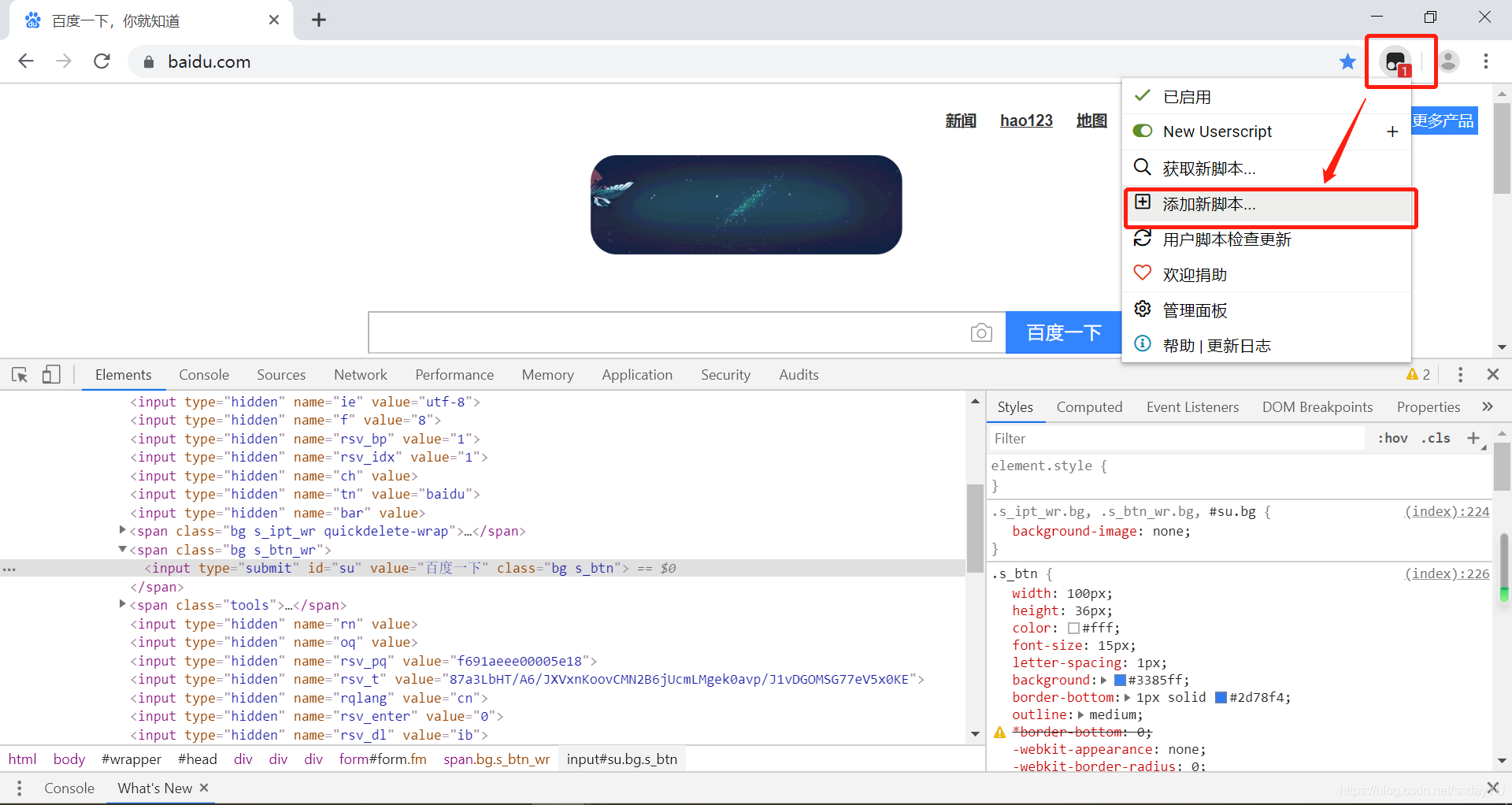Toggle the 已启用 enabled checkmark
This screenshot has height=805, width=1512.
1143,96
